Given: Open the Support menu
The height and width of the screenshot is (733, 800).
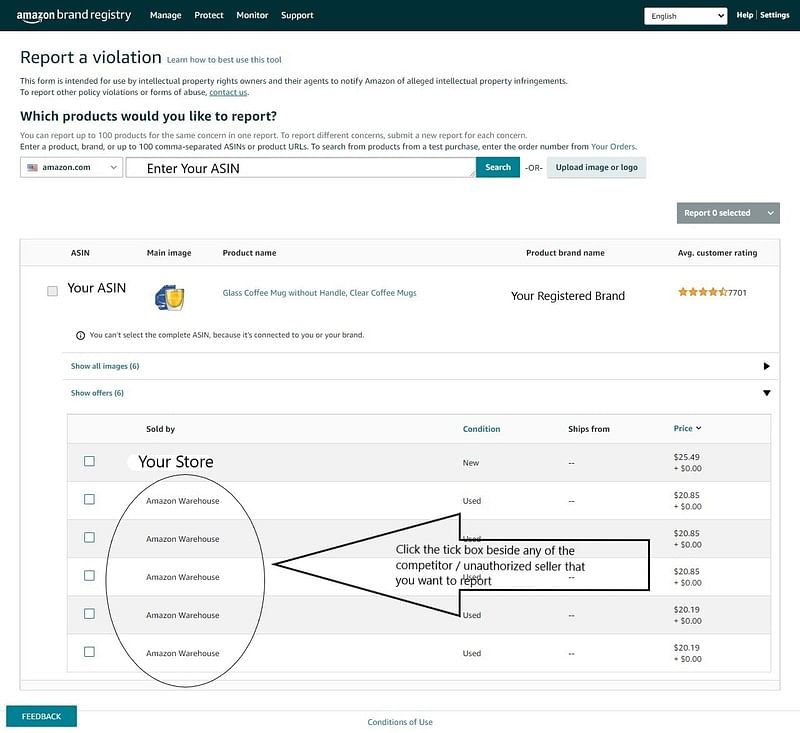Looking at the screenshot, I should (297, 15).
